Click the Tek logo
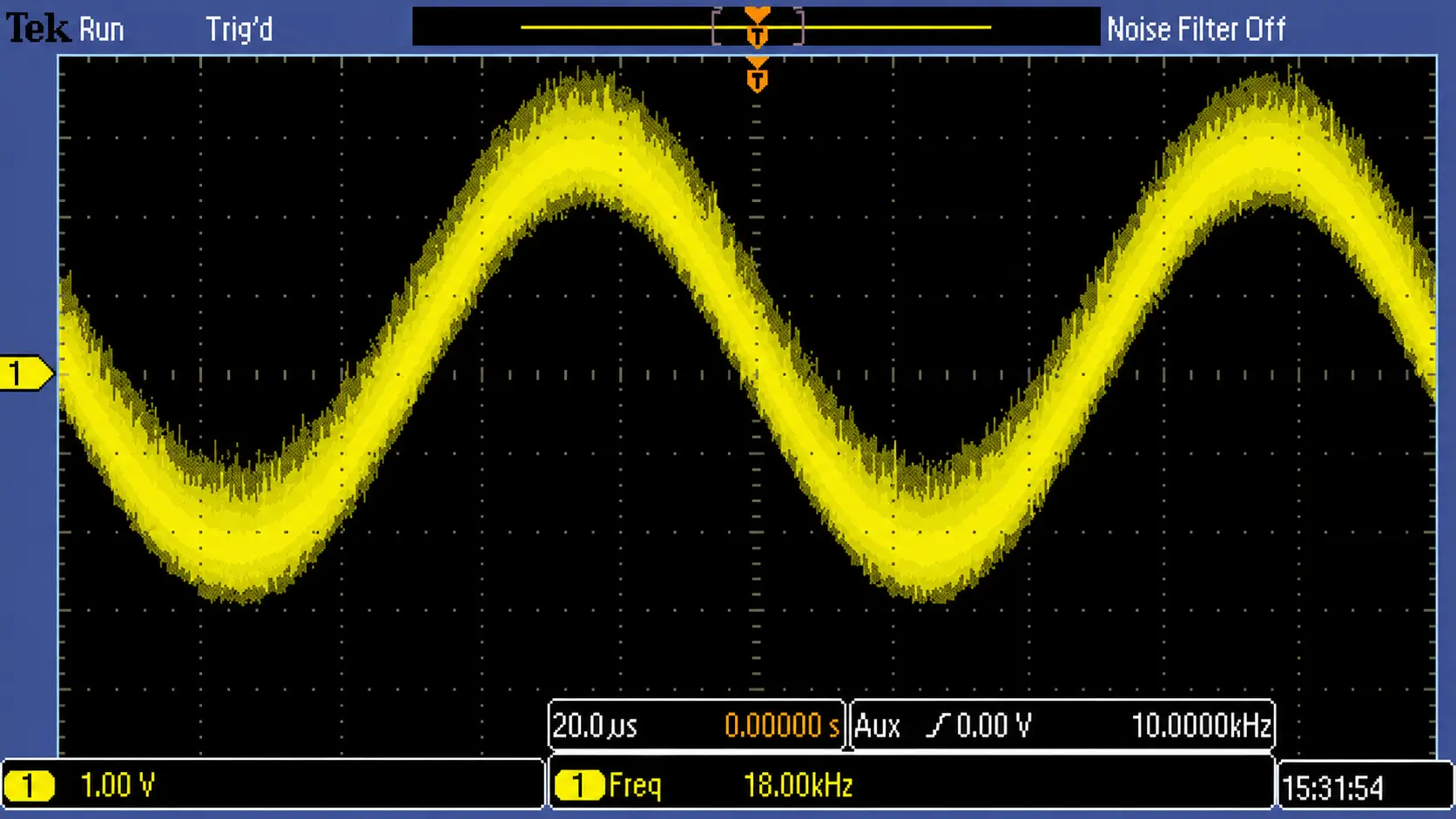 click(37, 27)
